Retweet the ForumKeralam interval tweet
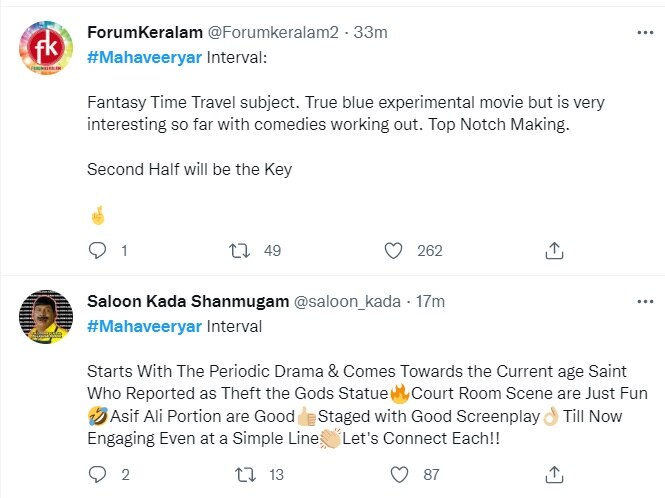Viewport: 665px width, 498px height. pos(240,251)
